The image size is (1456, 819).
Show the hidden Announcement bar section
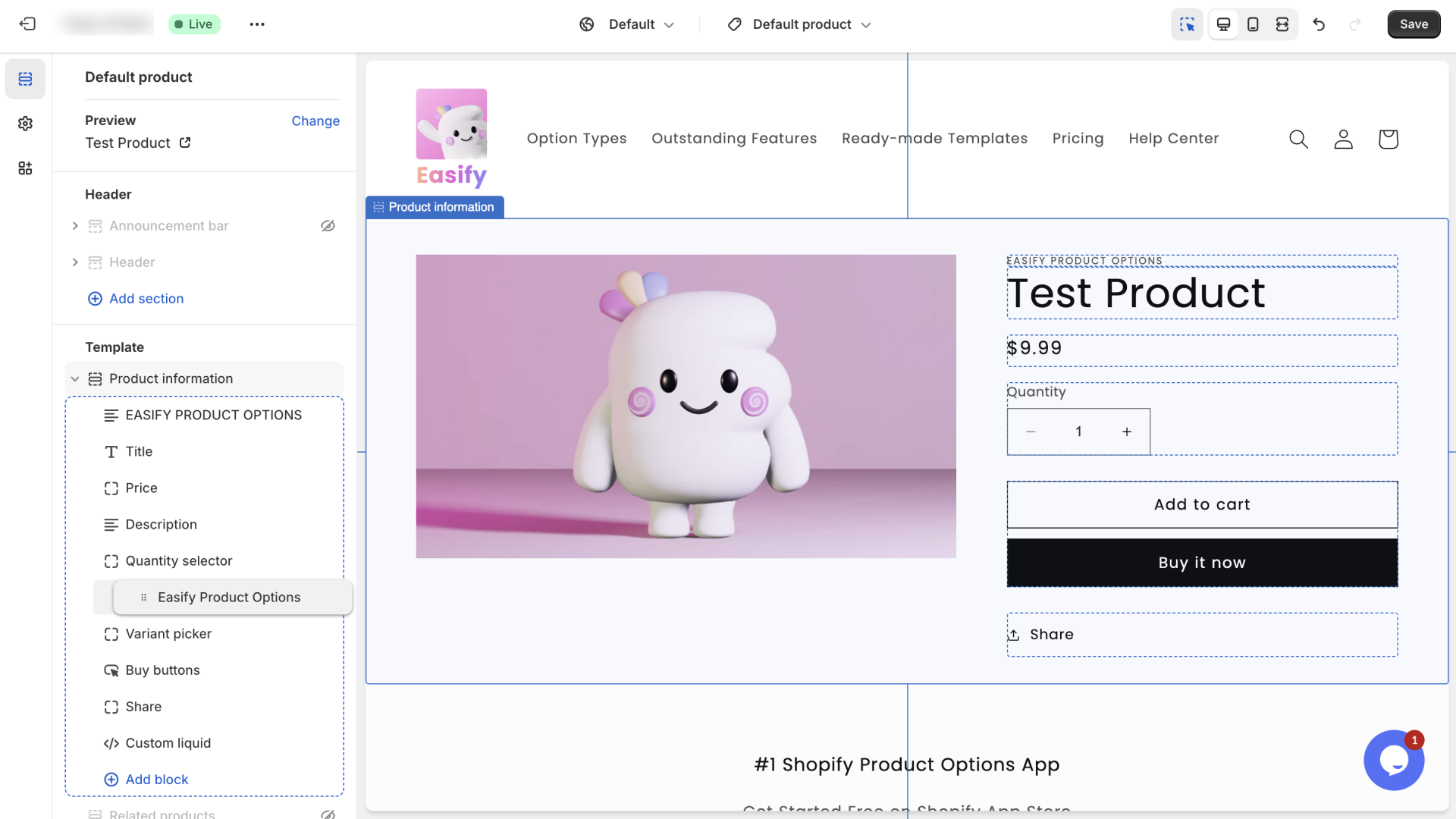point(328,226)
